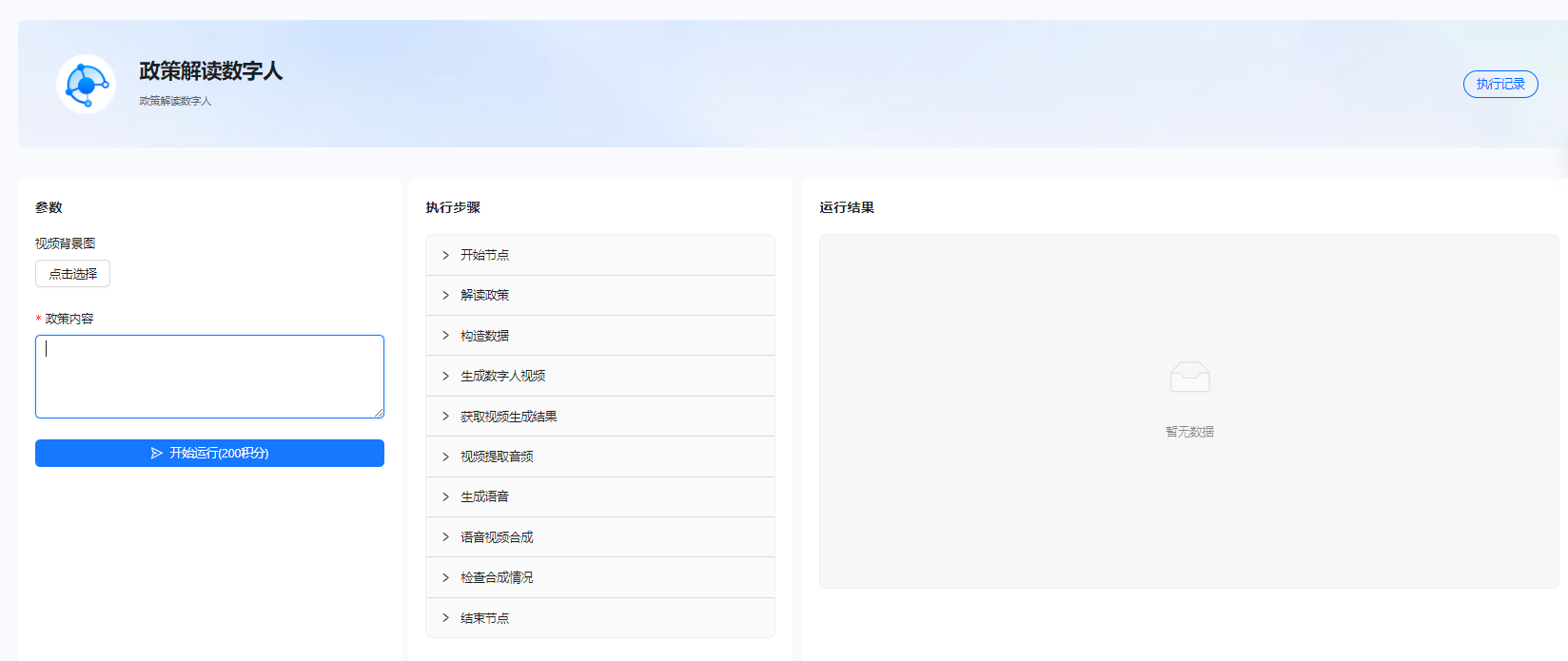Expand the 解读政策 step
The width and height of the screenshot is (1568, 661).
pos(484,295)
